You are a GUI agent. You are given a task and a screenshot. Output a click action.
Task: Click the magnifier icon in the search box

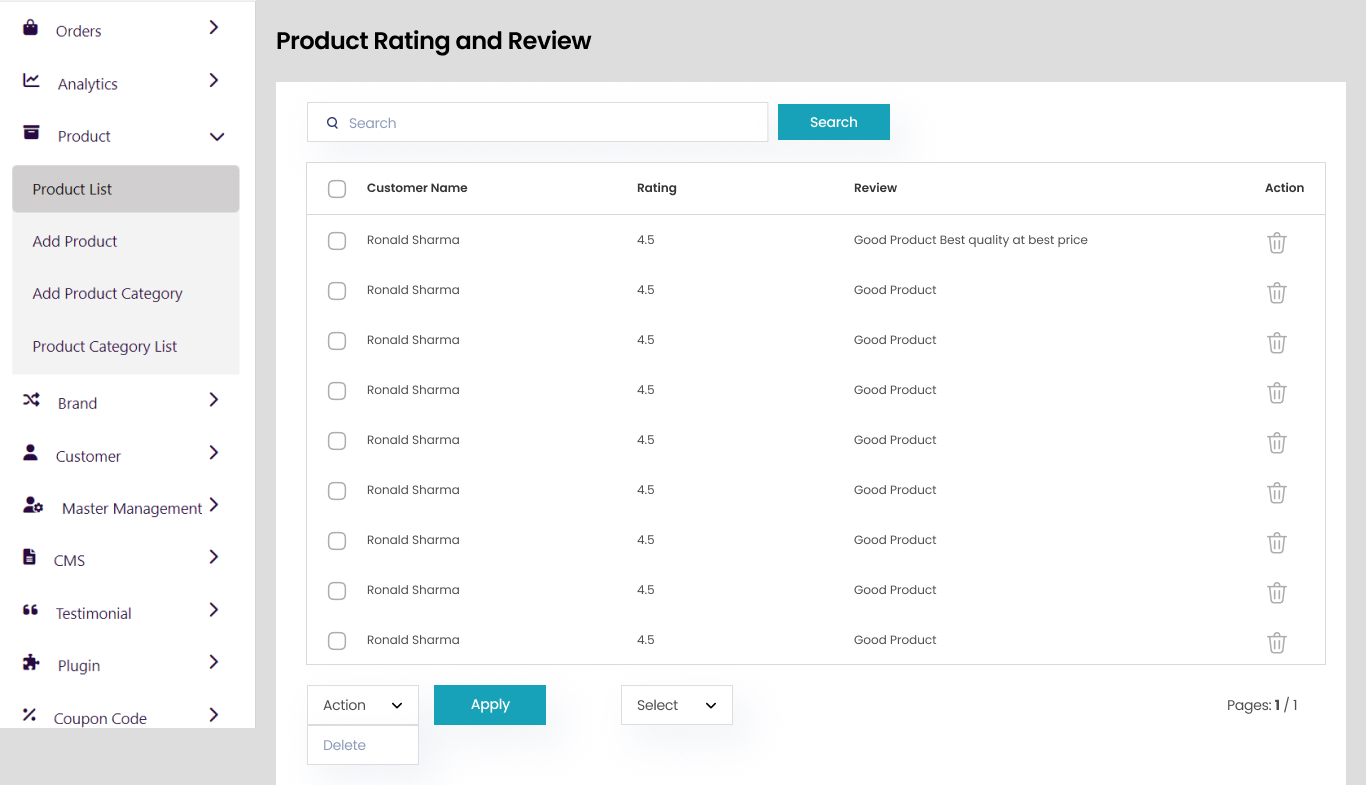pyautogui.click(x=333, y=123)
